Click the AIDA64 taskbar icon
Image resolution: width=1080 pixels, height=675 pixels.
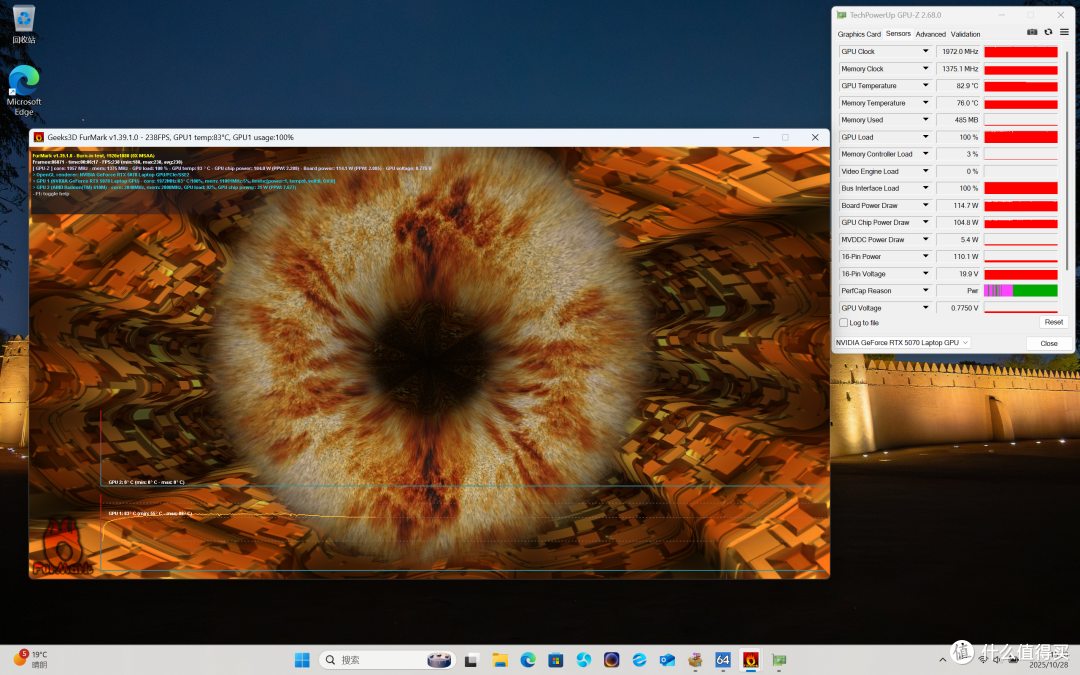click(x=723, y=660)
